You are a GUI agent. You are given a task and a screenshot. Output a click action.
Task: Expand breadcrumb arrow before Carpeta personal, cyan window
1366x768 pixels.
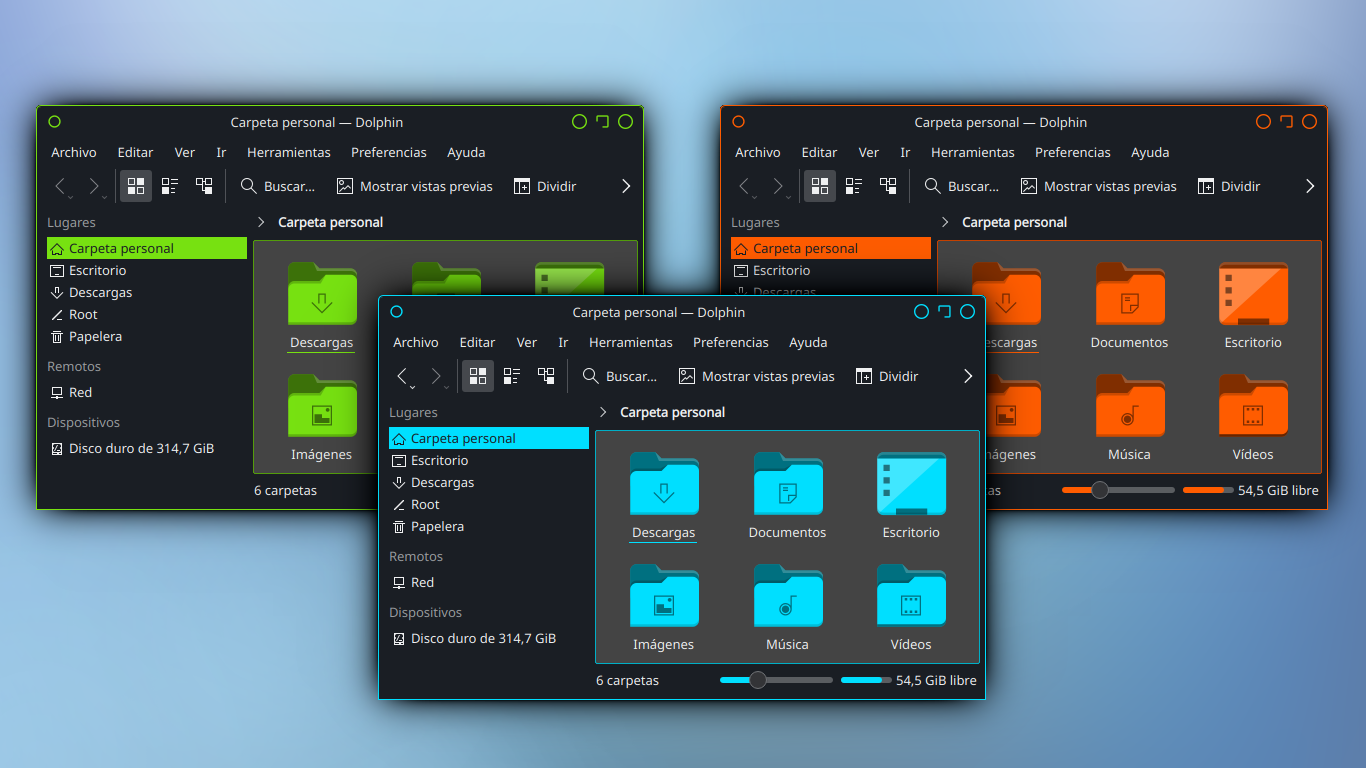pyautogui.click(x=603, y=412)
